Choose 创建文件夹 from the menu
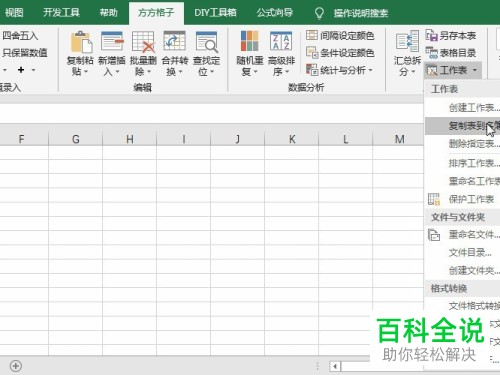The image size is (500, 375). click(463, 270)
